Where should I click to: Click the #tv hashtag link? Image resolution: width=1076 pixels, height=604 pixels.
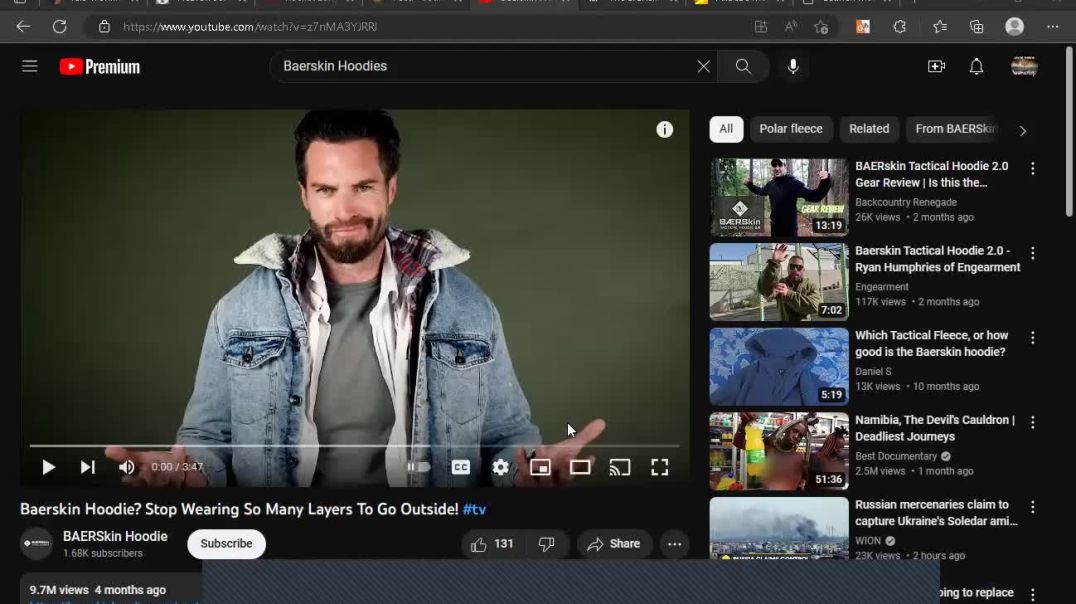[474, 509]
